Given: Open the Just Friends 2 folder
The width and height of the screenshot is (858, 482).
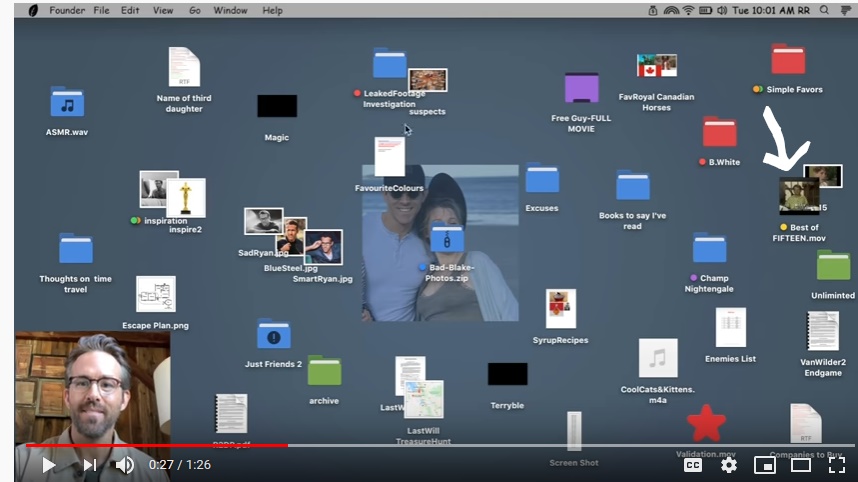Looking at the screenshot, I should [x=274, y=334].
